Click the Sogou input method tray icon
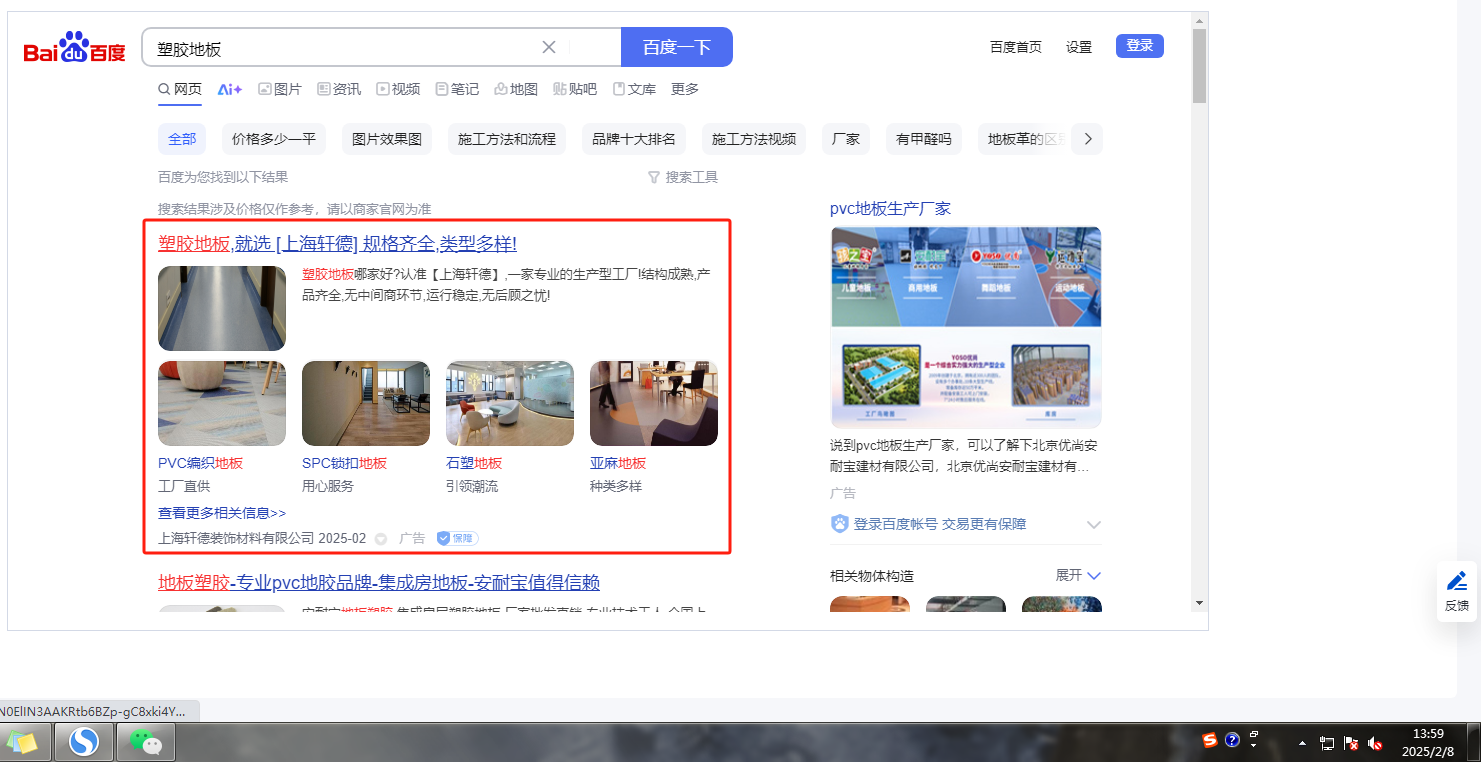 click(1210, 740)
